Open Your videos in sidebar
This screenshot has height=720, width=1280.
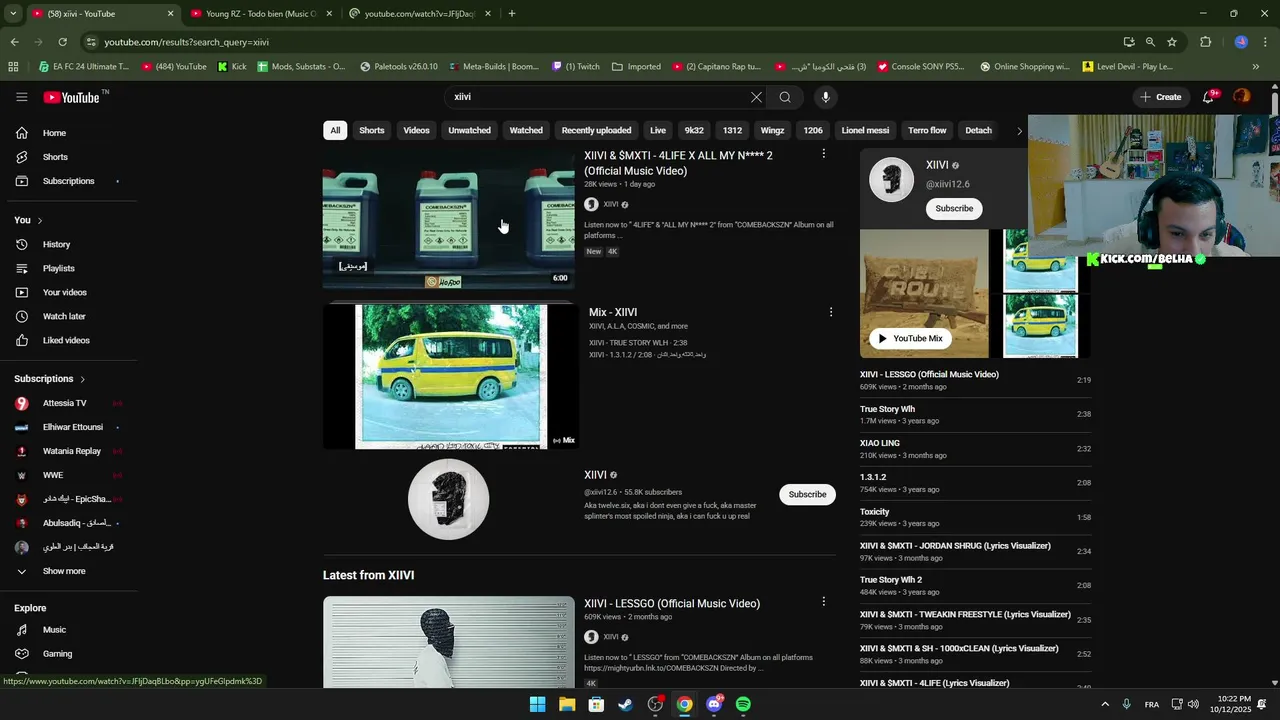64,292
